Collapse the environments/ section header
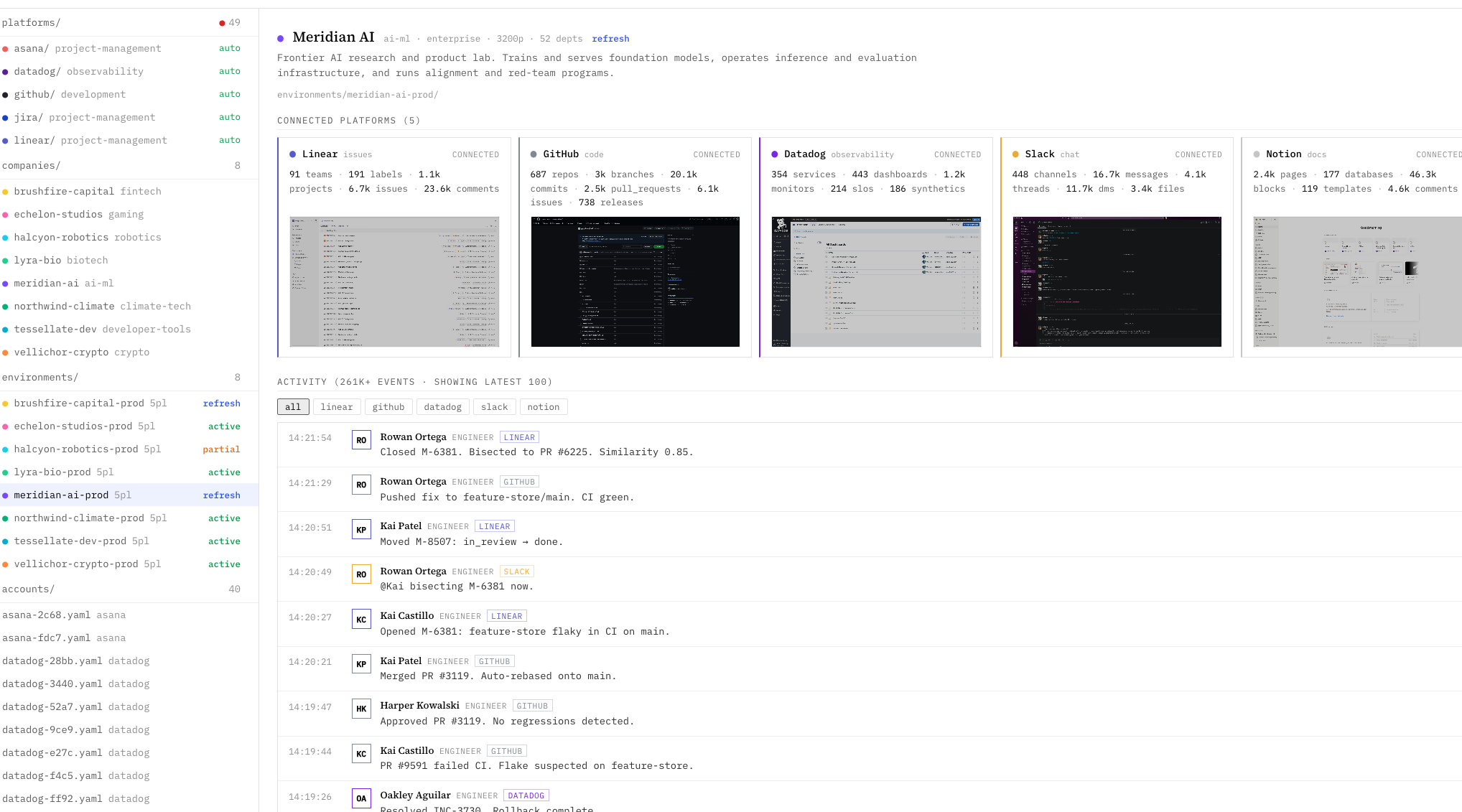1462x812 pixels. tap(40, 378)
